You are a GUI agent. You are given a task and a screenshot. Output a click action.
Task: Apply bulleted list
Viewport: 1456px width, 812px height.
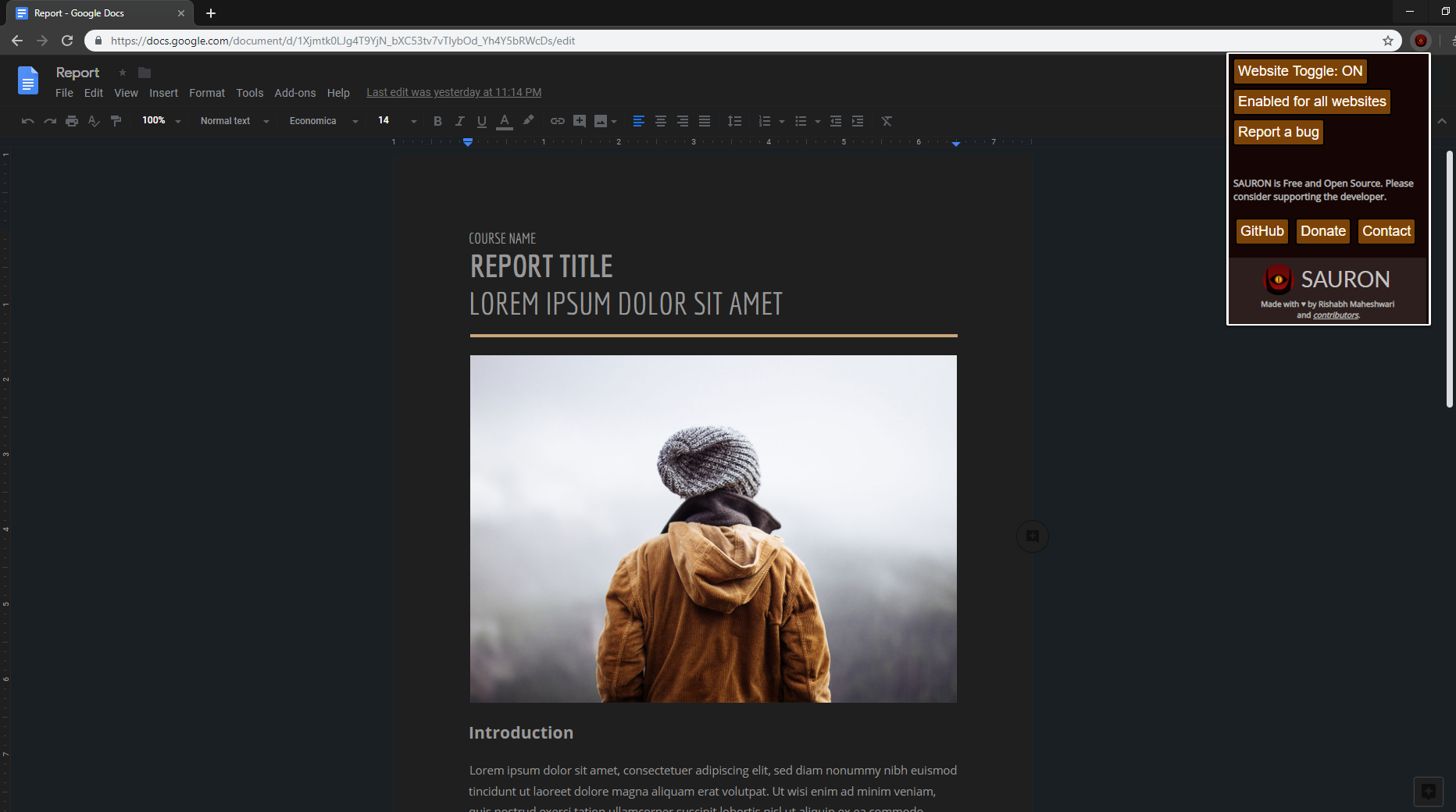click(800, 121)
